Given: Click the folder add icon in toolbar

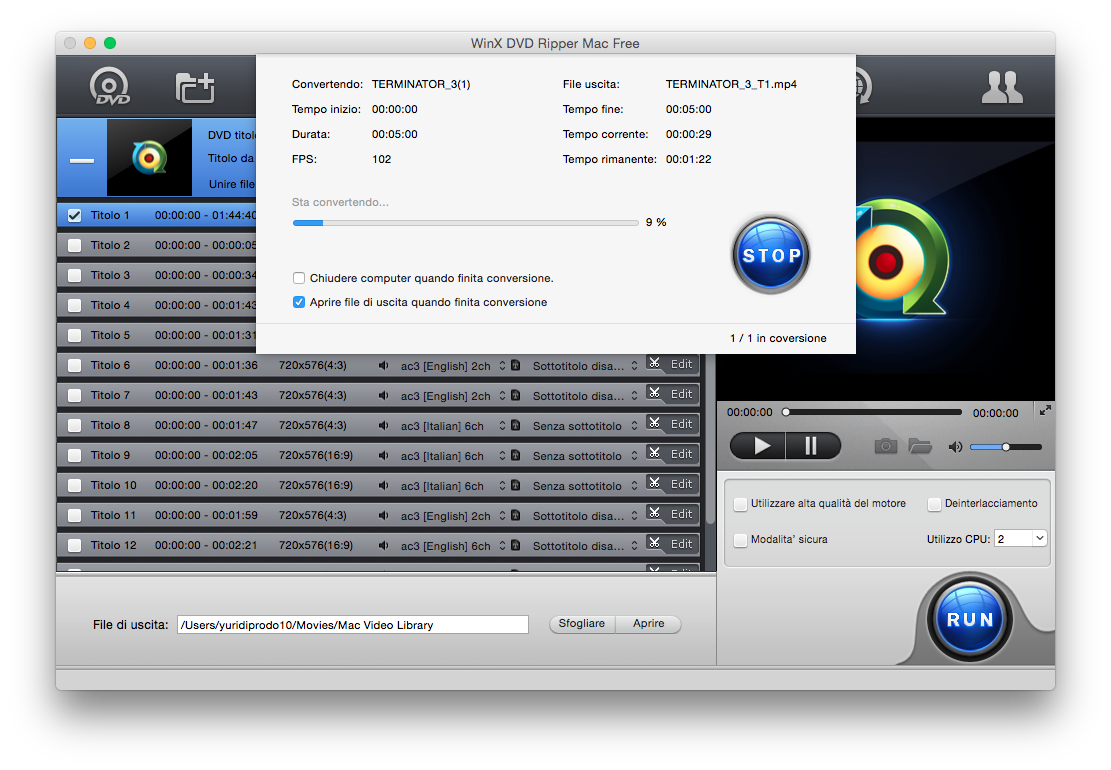Looking at the screenshot, I should tap(195, 87).
